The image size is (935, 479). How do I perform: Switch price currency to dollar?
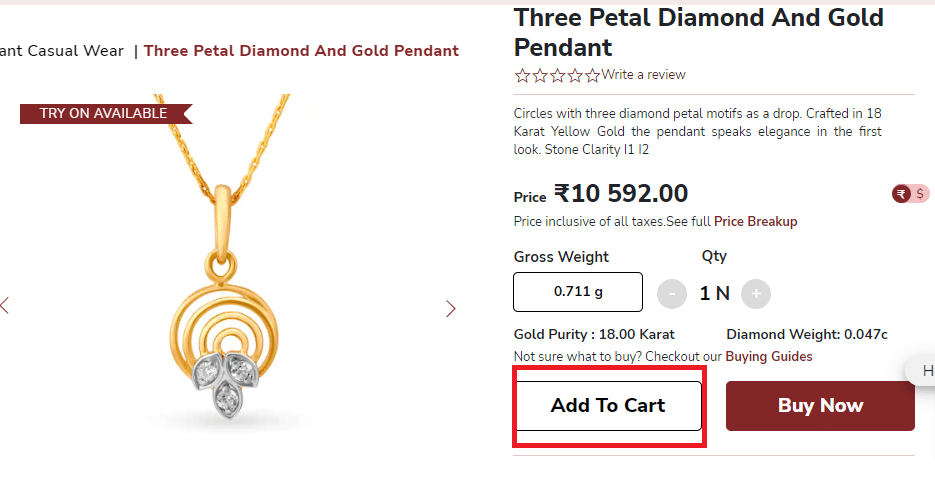click(920, 194)
